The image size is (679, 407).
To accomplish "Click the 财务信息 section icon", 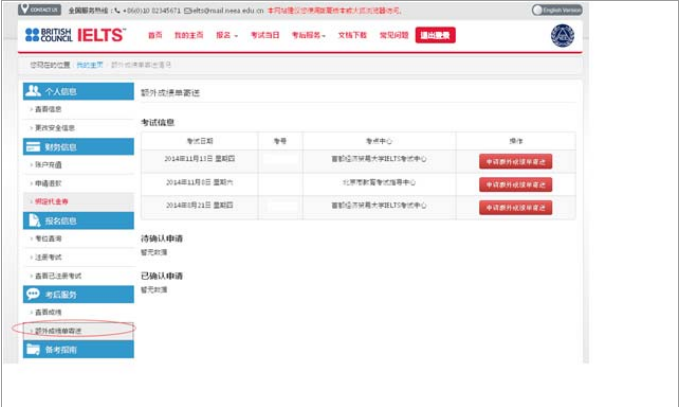I will 34,147.
